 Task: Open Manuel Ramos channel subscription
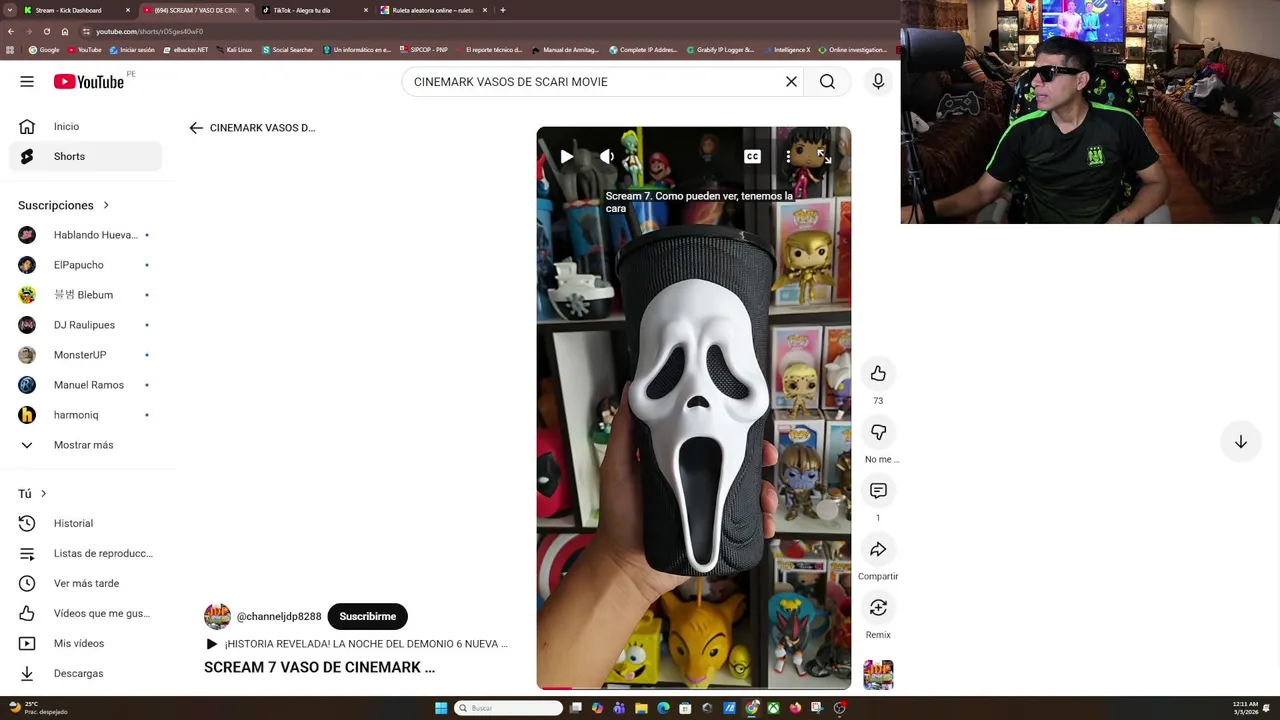coord(86,385)
